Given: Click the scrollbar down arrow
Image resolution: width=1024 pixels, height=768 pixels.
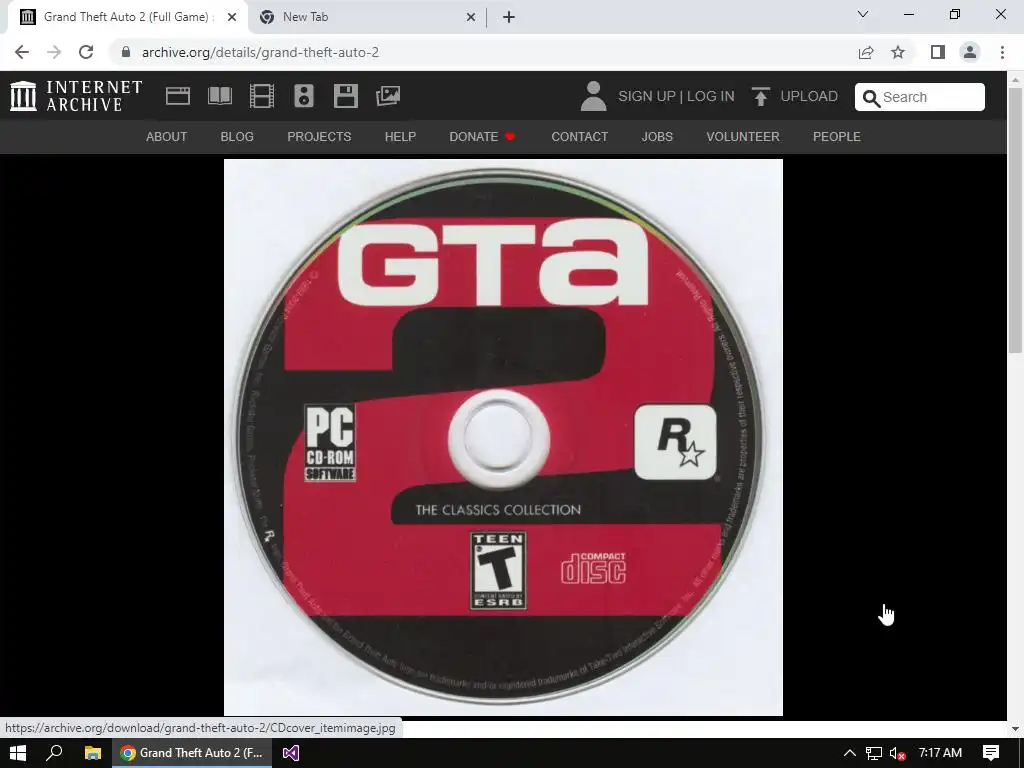Looking at the screenshot, I should point(1015,729).
